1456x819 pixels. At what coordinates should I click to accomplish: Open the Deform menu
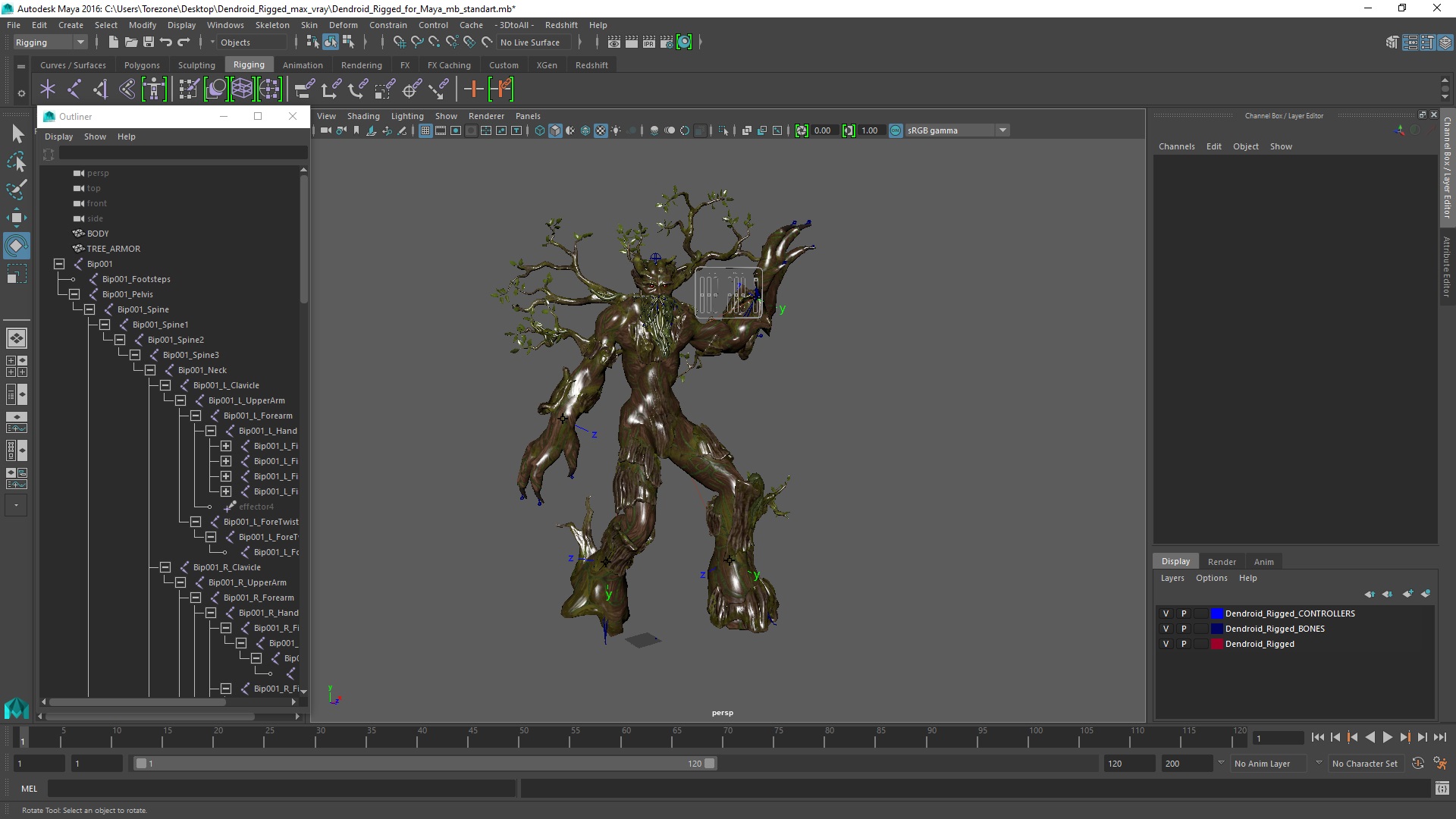point(343,25)
